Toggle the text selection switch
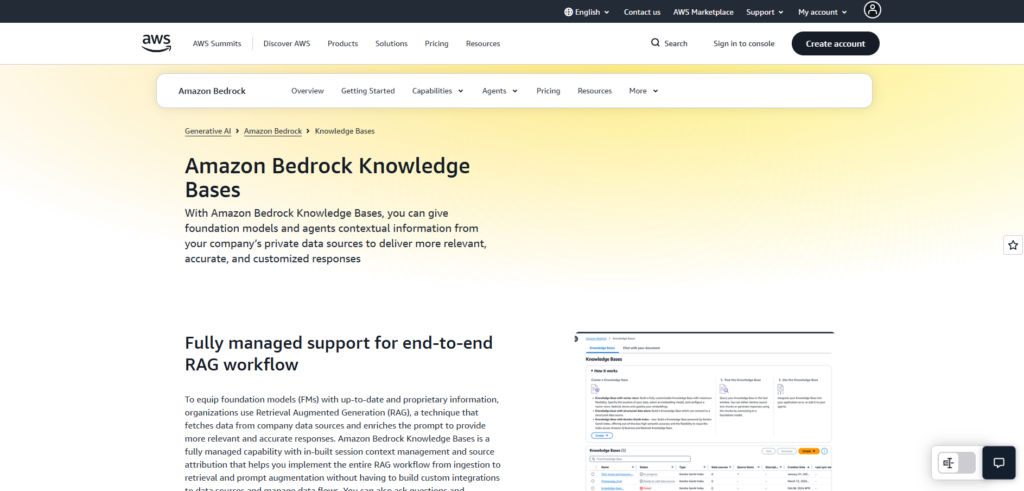1024x491 pixels. 956,463
